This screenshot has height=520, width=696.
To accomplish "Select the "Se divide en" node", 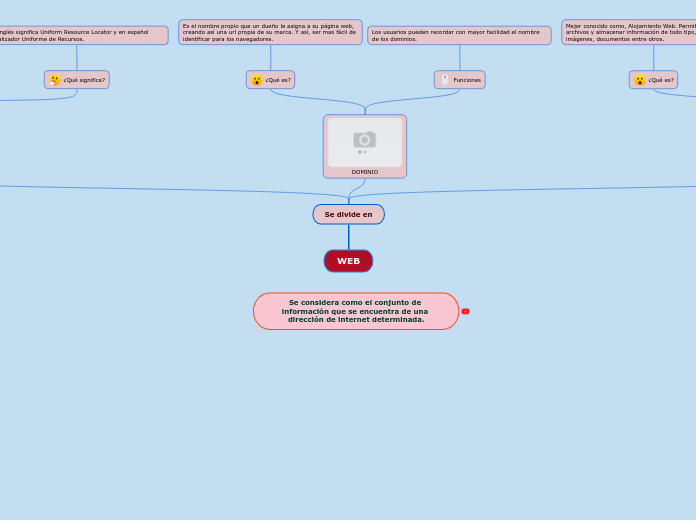I will click(x=348, y=214).
